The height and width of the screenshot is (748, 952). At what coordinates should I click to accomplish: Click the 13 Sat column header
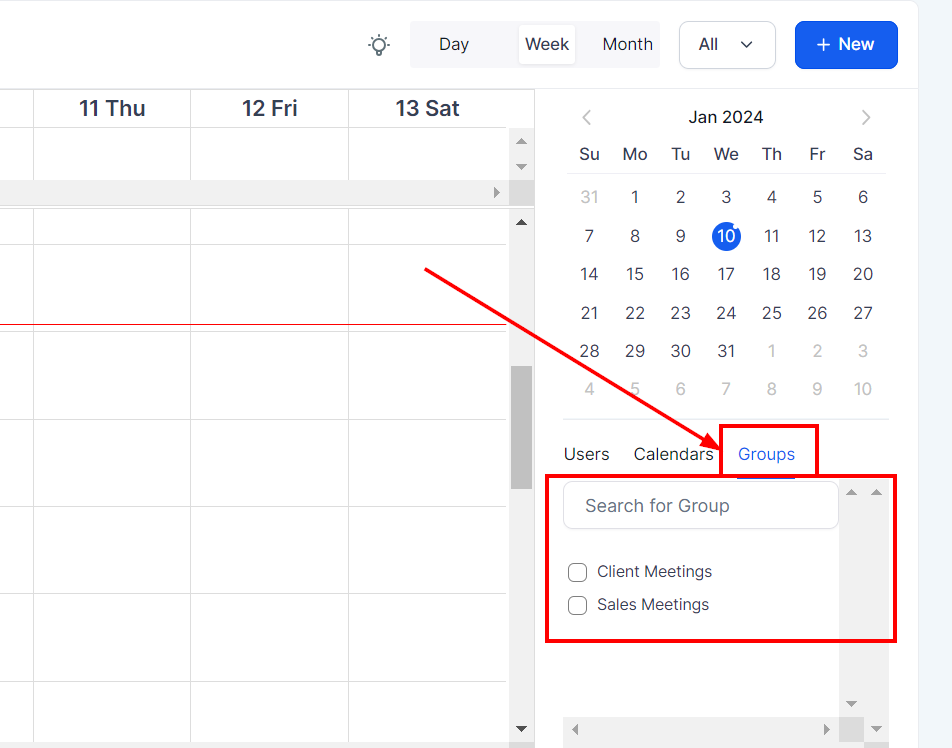pos(427,109)
